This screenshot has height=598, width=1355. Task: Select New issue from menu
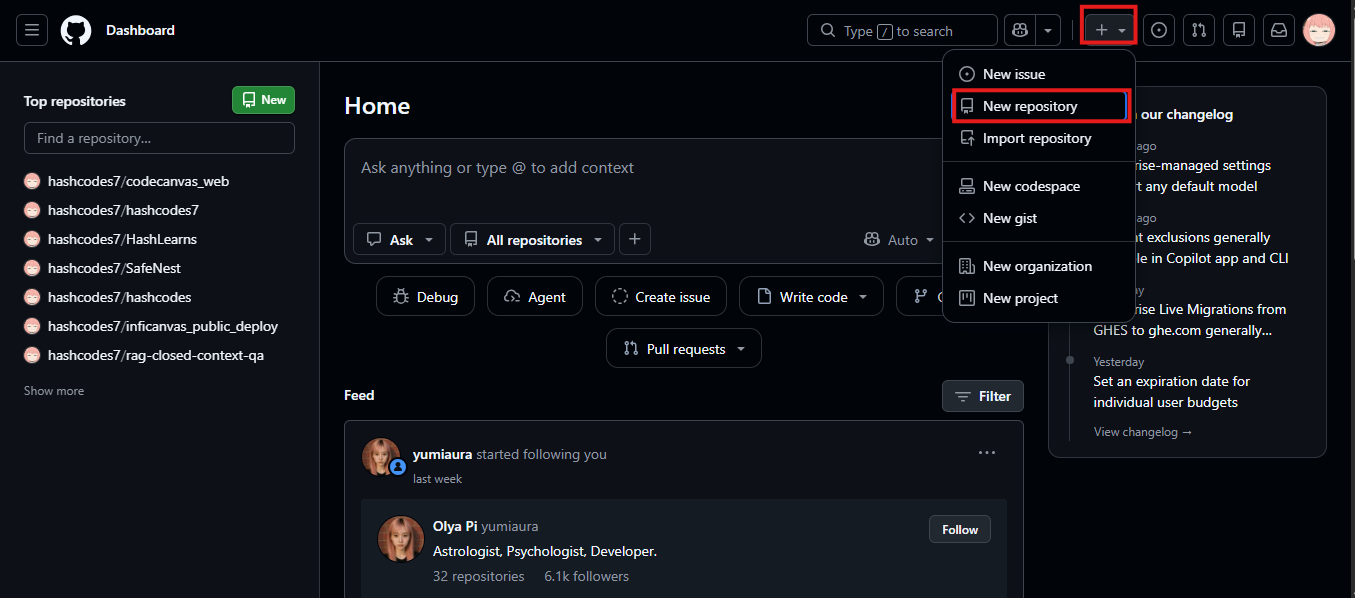[x=1039, y=74]
